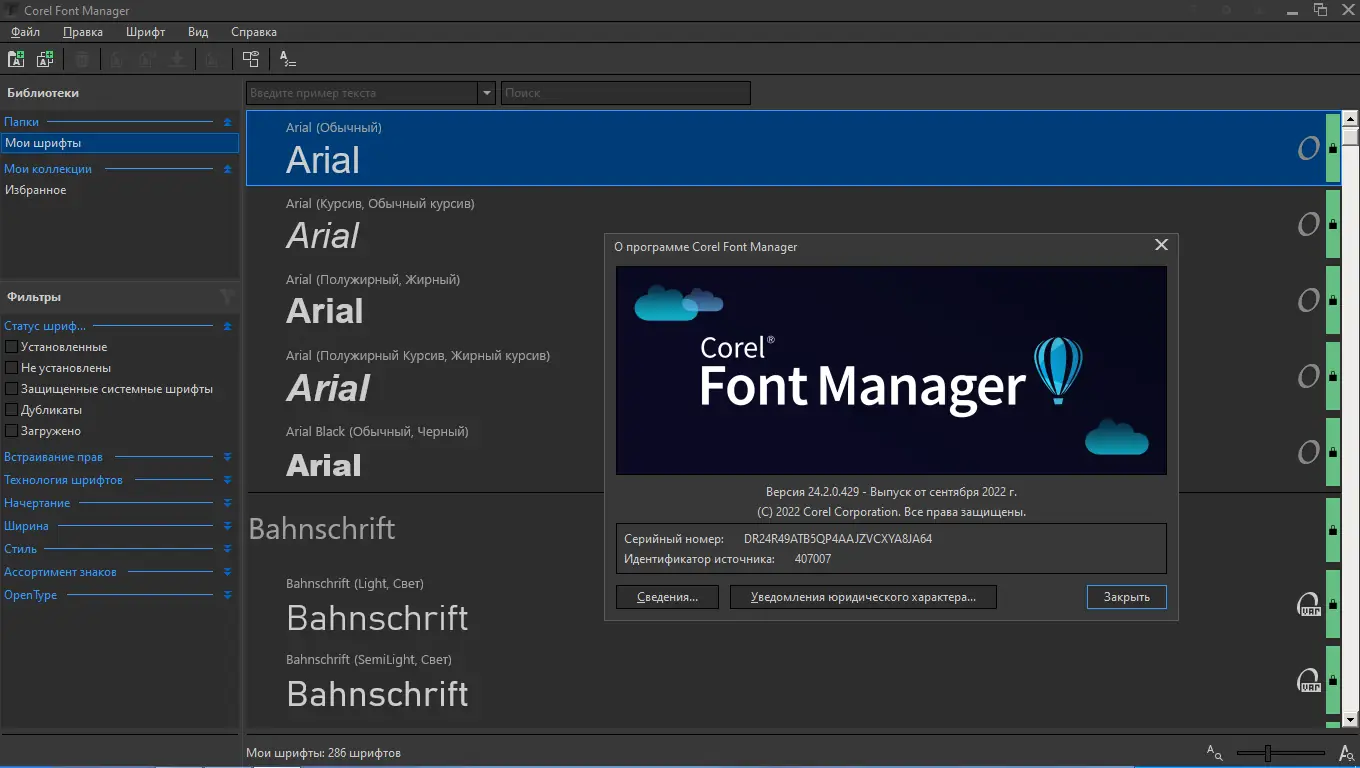Click lock icon on Arial (Полужирный Курсив) row

point(1333,377)
